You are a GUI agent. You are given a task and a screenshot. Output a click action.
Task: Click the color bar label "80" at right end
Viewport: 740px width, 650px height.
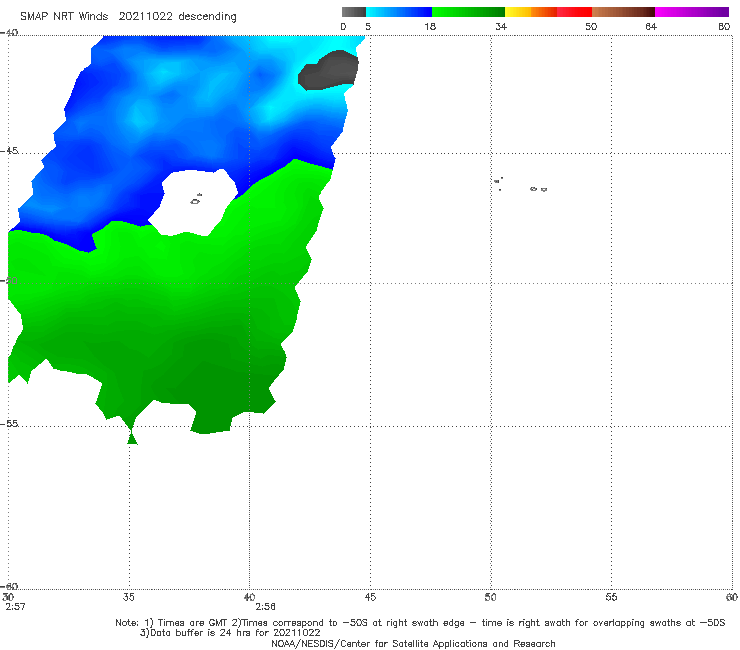click(724, 27)
